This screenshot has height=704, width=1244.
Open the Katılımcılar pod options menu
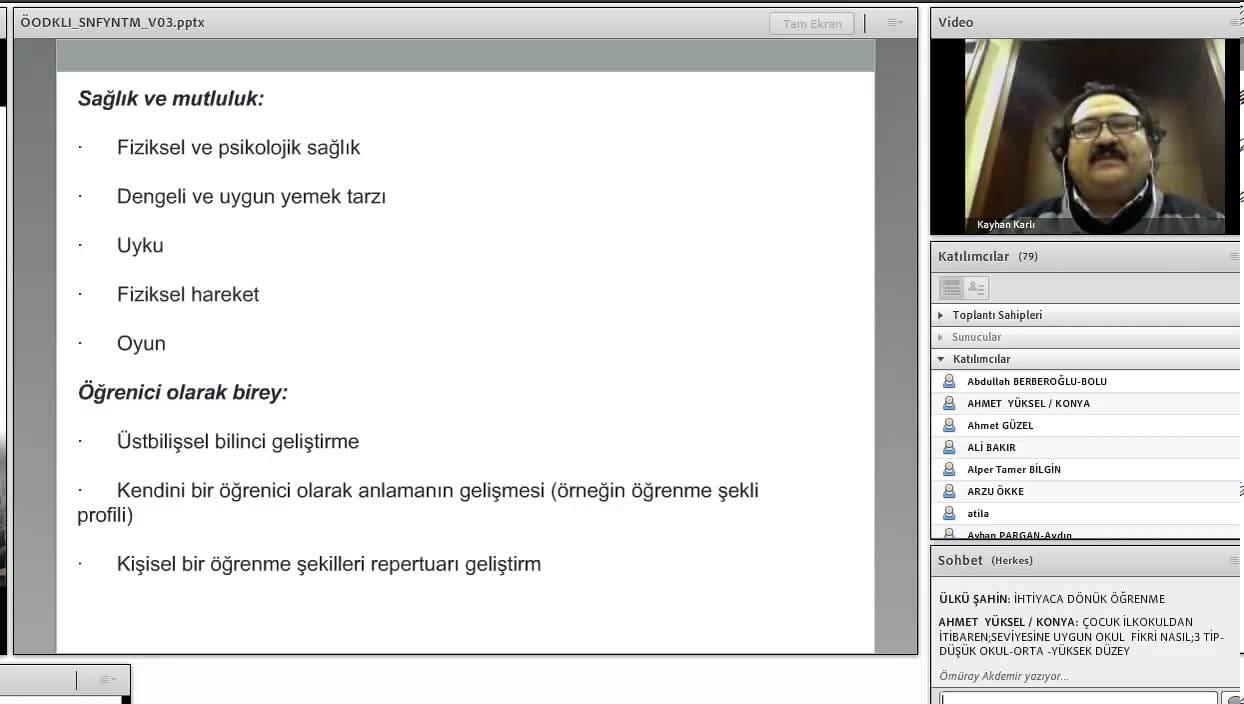[x=1235, y=257]
